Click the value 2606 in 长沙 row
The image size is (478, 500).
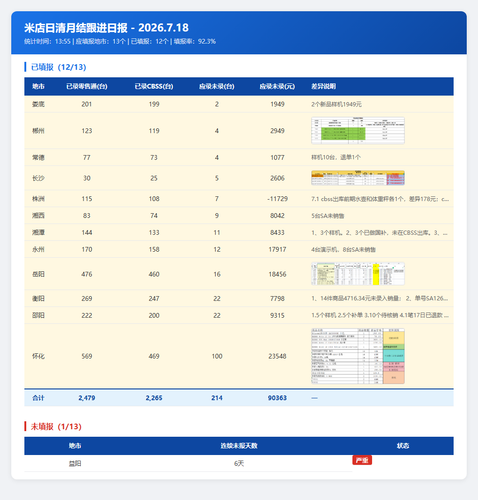coord(277,178)
